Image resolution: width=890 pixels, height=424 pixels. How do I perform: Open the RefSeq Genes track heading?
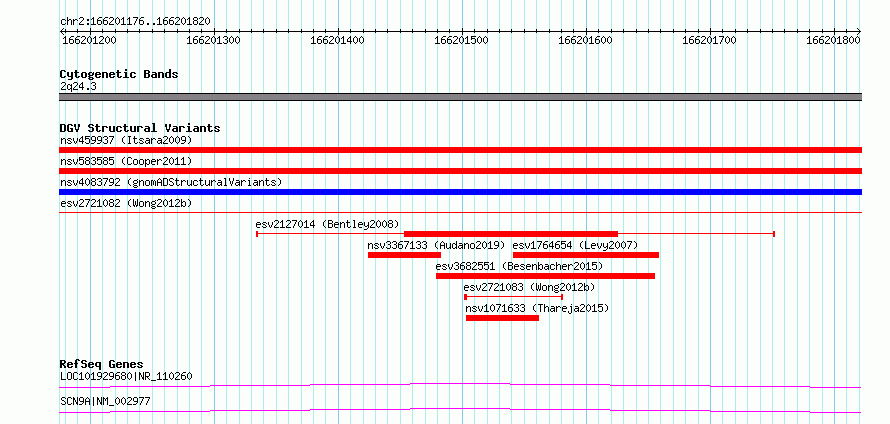point(102,364)
